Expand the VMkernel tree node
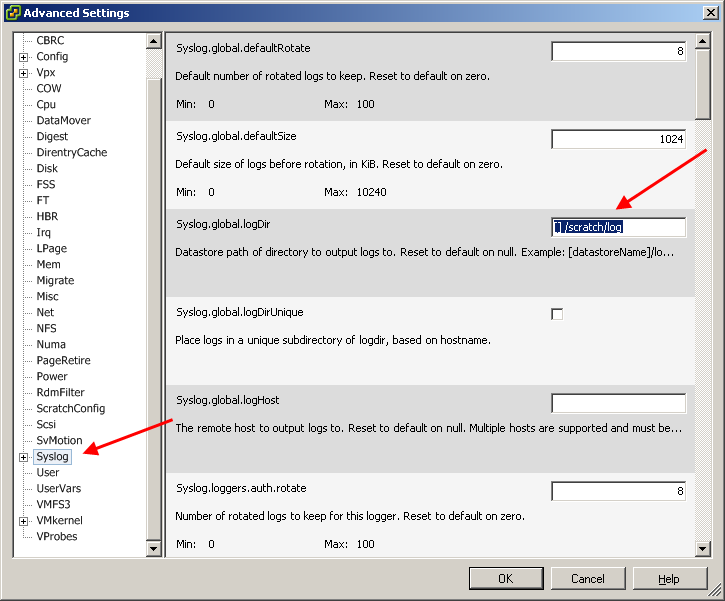Screen dimensions: 725x601 coord(23,521)
